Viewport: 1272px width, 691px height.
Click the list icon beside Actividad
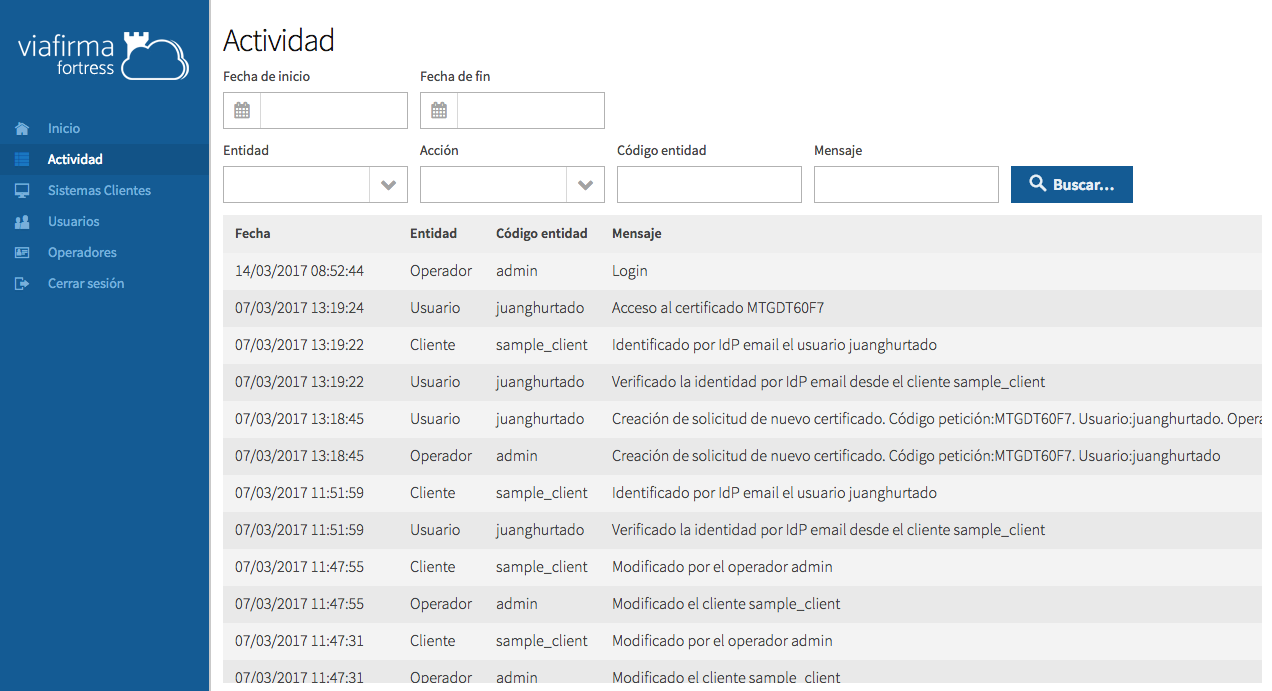point(22,159)
